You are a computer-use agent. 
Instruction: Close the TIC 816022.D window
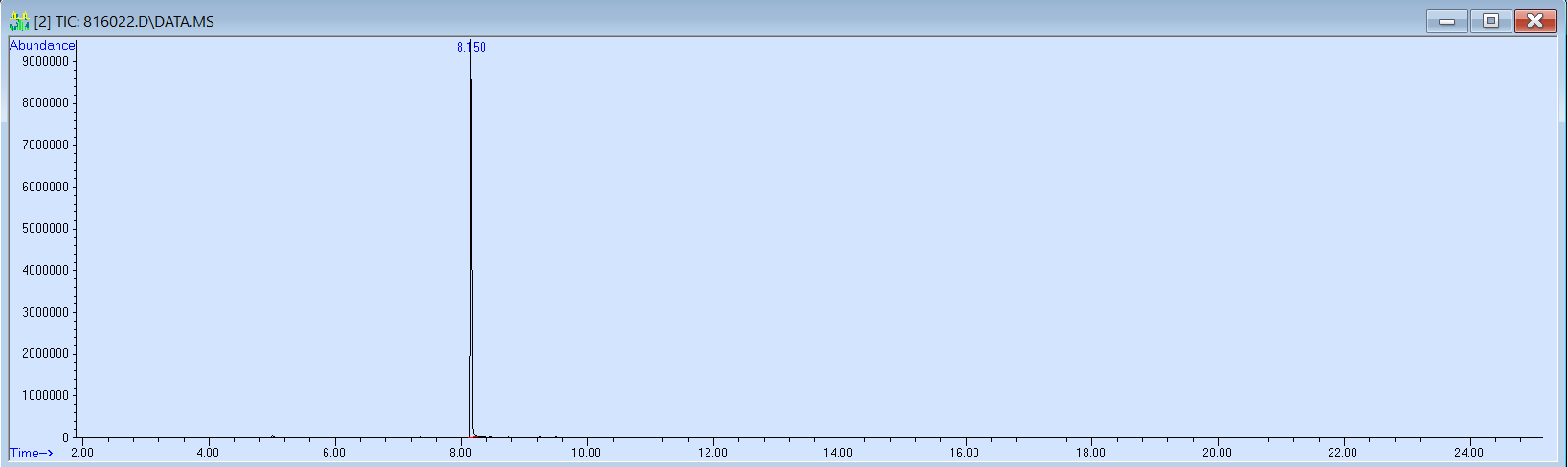(1534, 20)
